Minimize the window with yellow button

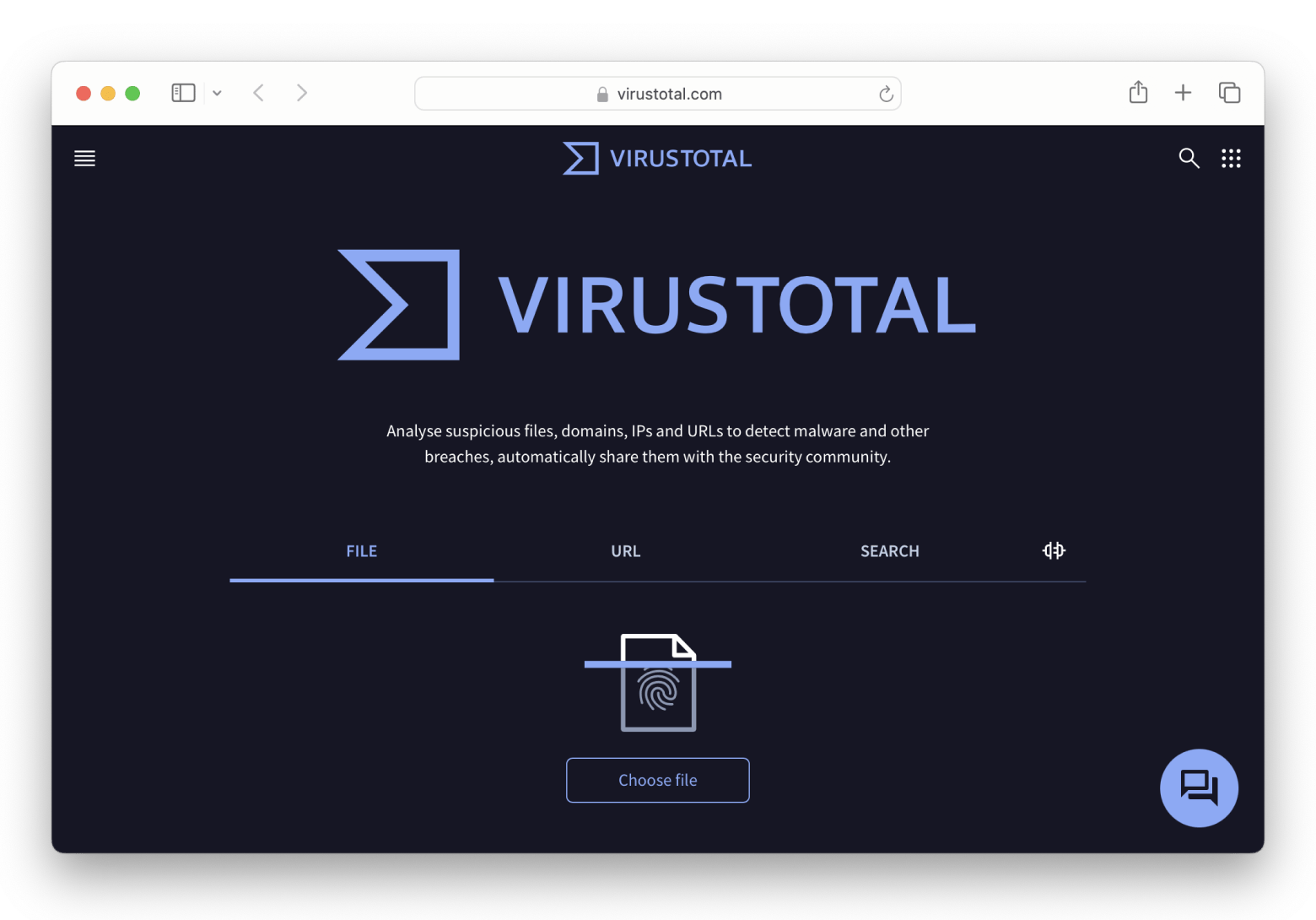(x=108, y=93)
